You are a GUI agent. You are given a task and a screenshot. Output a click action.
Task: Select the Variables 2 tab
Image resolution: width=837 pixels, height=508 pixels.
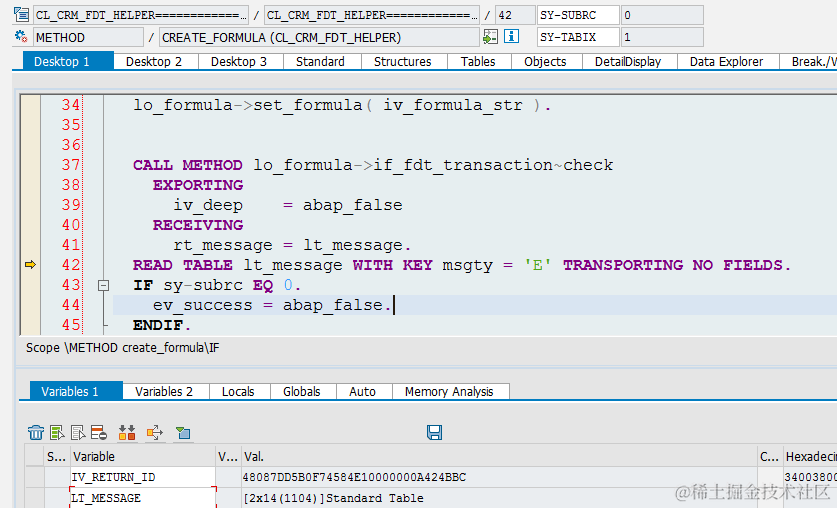[x=164, y=391]
